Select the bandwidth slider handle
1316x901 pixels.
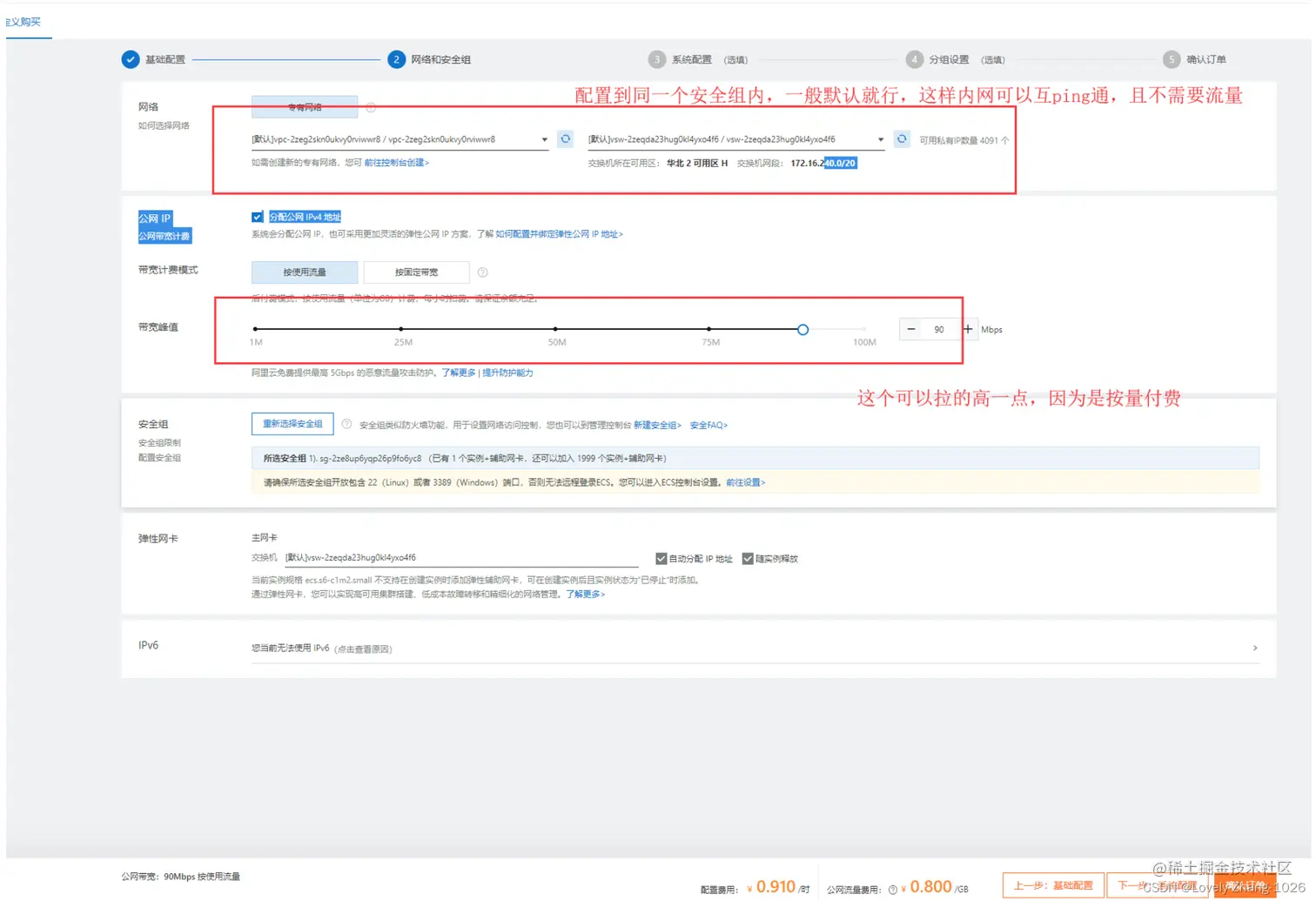tap(802, 329)
